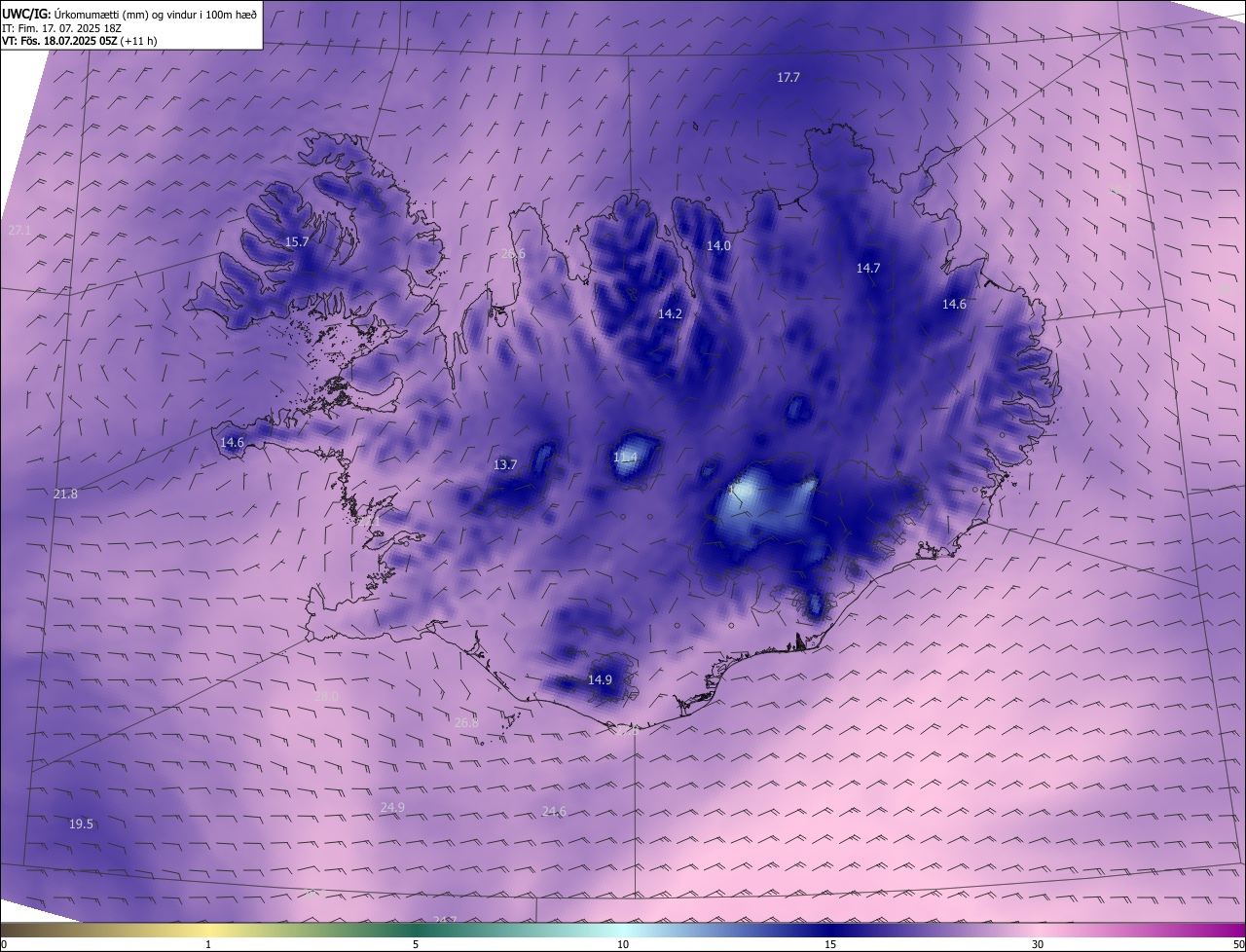The image size is (1246, 952).
Task: Click the 14.6 value on Snæfellsnes peninsula
Action: [x=232, y=442]
